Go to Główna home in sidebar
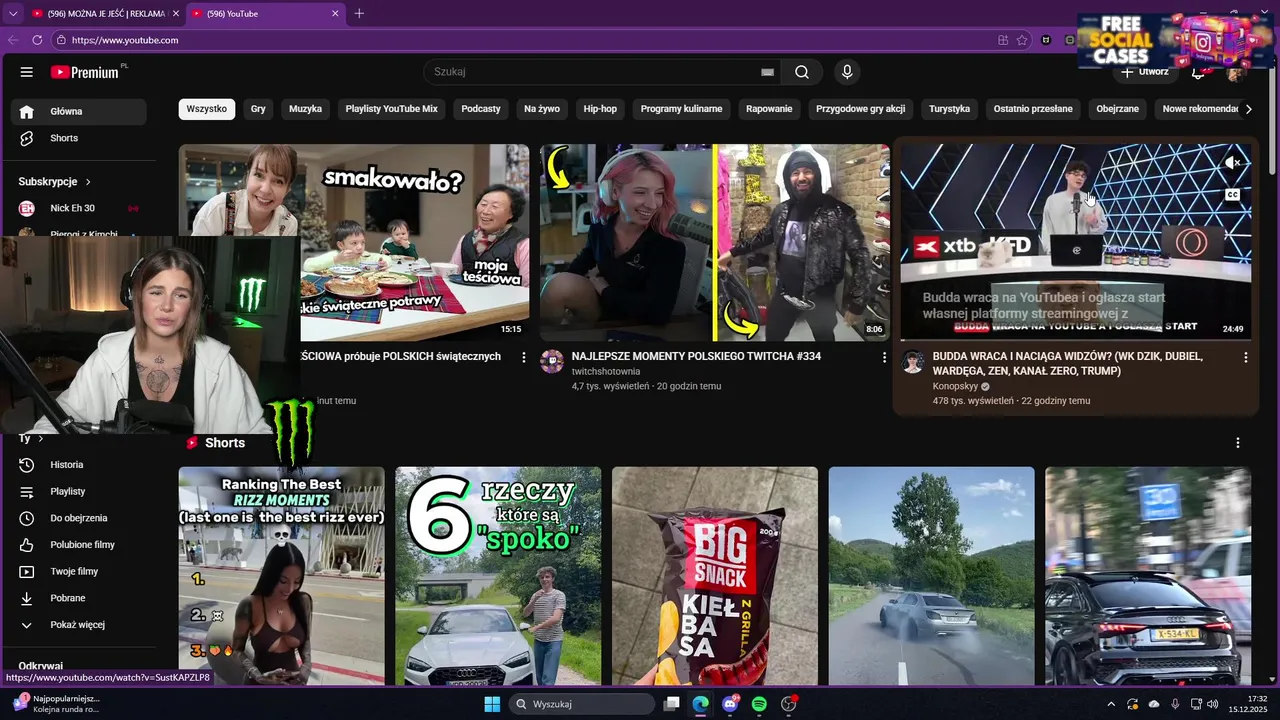This screenshot has width=1280, height=720. tap(80, 111)
